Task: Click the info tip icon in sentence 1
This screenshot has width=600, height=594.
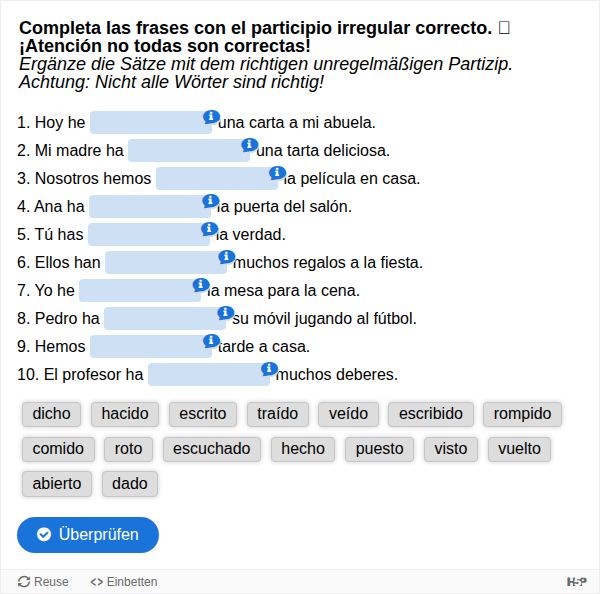Action: point(211,117)
